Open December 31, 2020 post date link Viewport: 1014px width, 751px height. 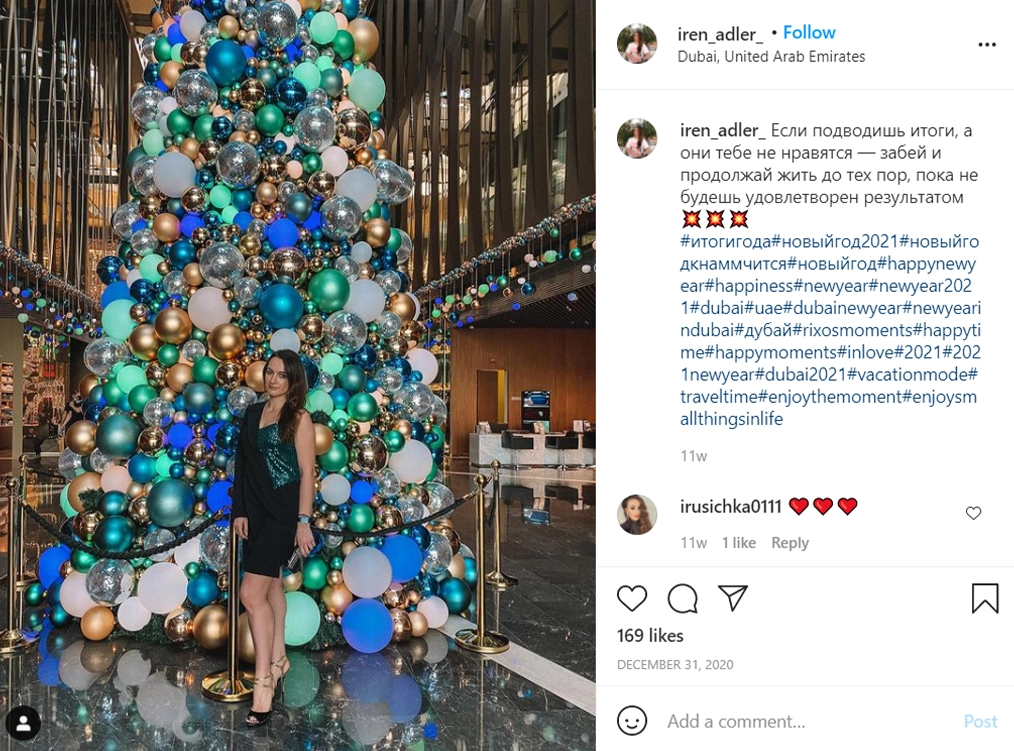(x=674, y=664)
